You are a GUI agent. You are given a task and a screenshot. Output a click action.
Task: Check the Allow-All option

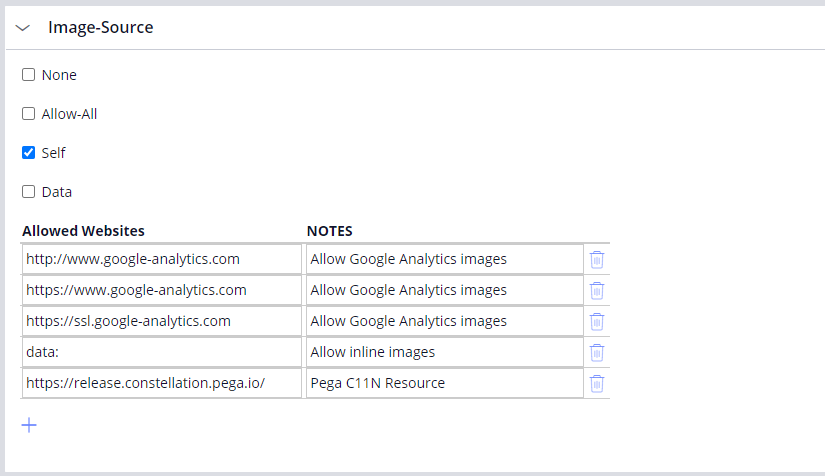[x=29, y=114]
